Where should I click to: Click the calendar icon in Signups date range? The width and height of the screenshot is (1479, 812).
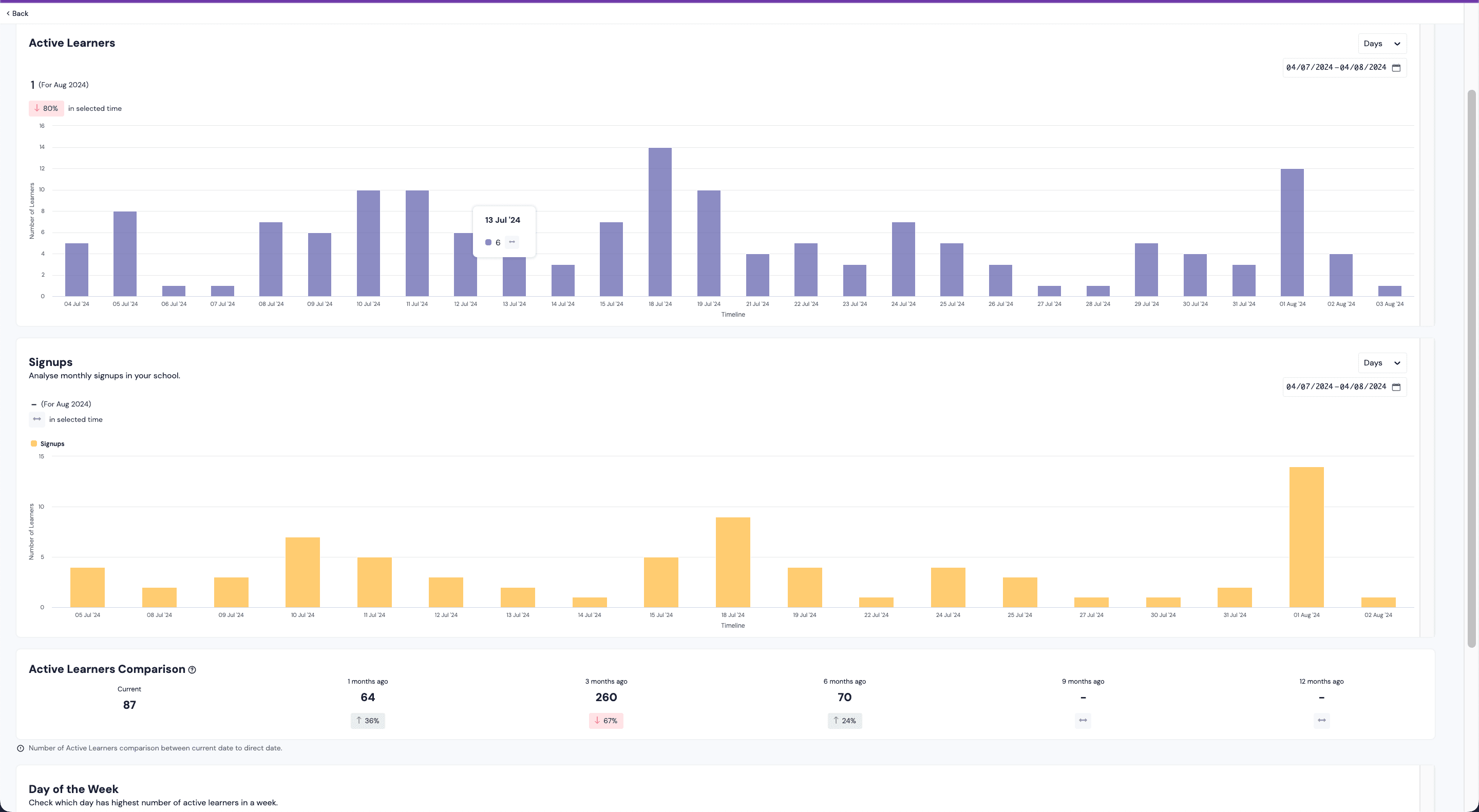tap(1397, 387)
